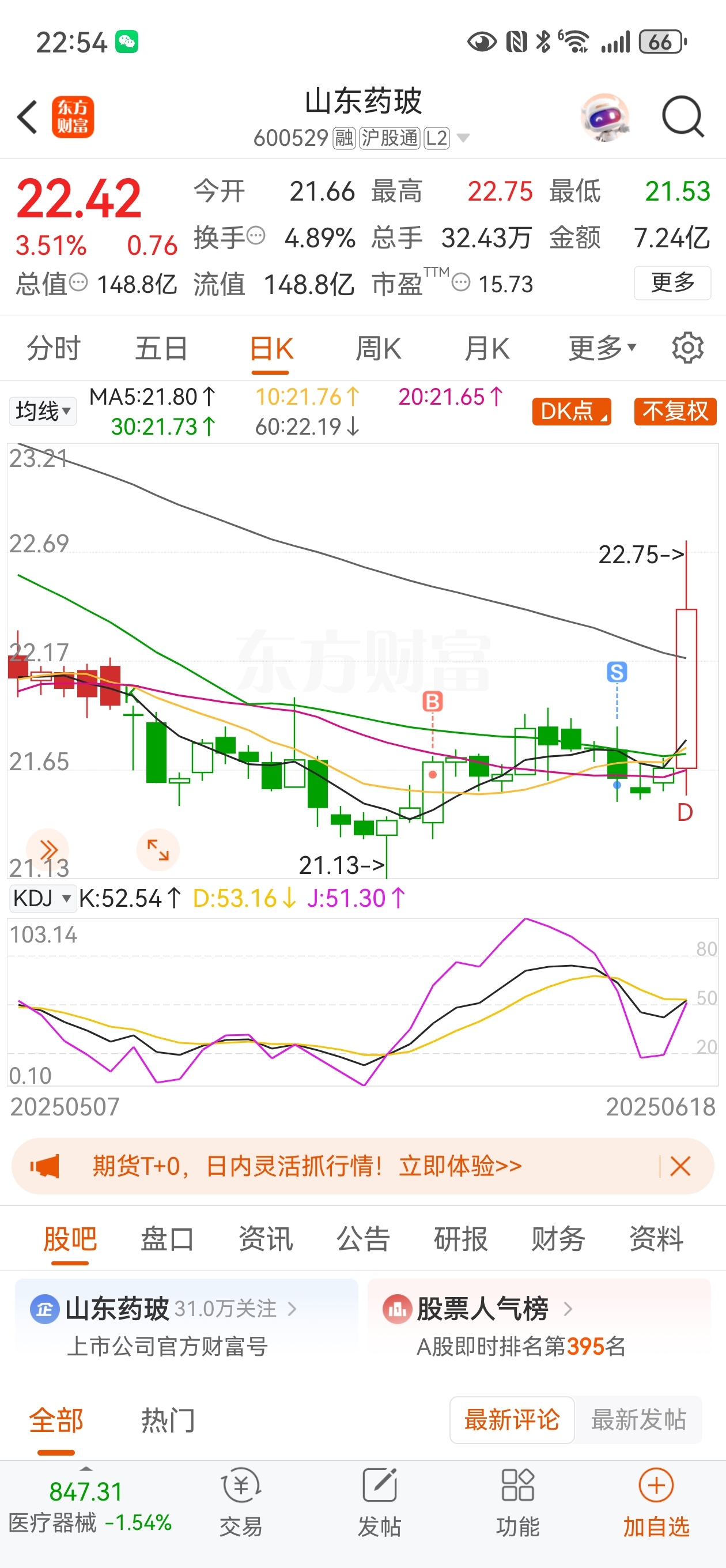Screen dimensions: 726x1568
Task: Tap the B buy marker on chart
Action: click(x=432, y=702)
